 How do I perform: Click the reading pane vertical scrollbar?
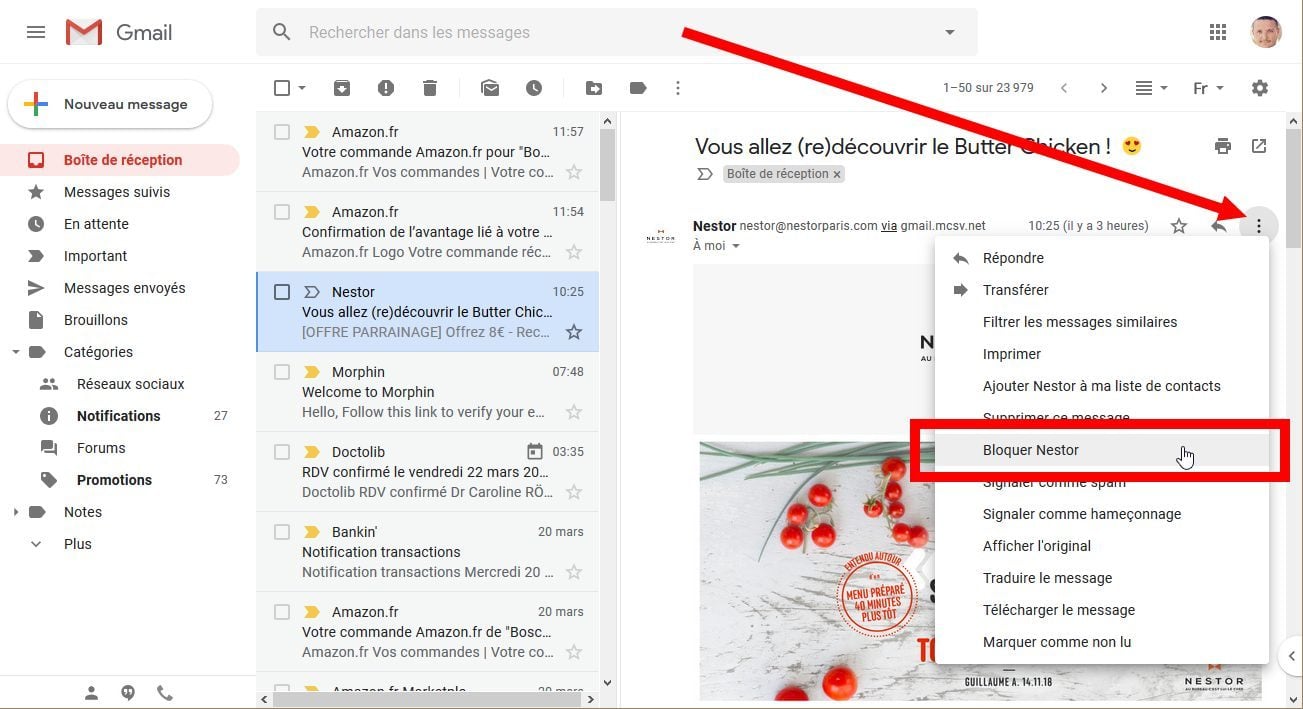[x=1293, y=187]
